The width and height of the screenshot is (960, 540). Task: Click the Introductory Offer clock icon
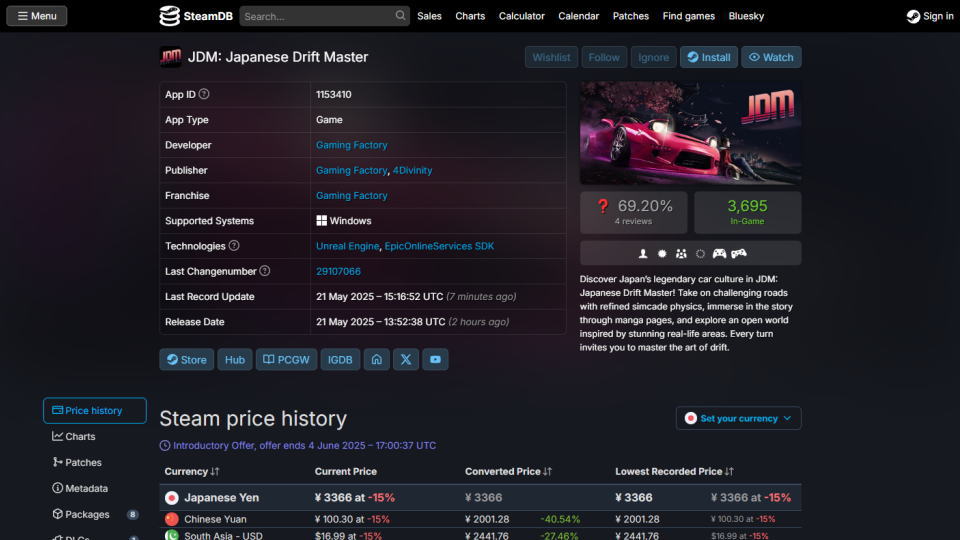[165, 446]
